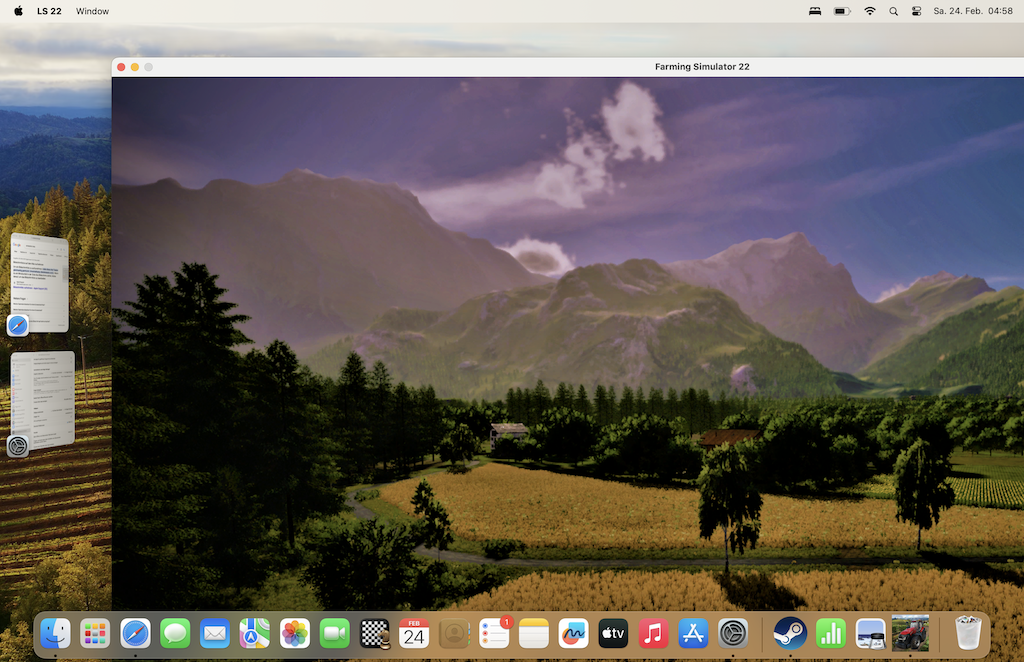Open Finder from the Dock
Image resolution: width=1024 pixels, height=662 pixels.
point(56,633)
